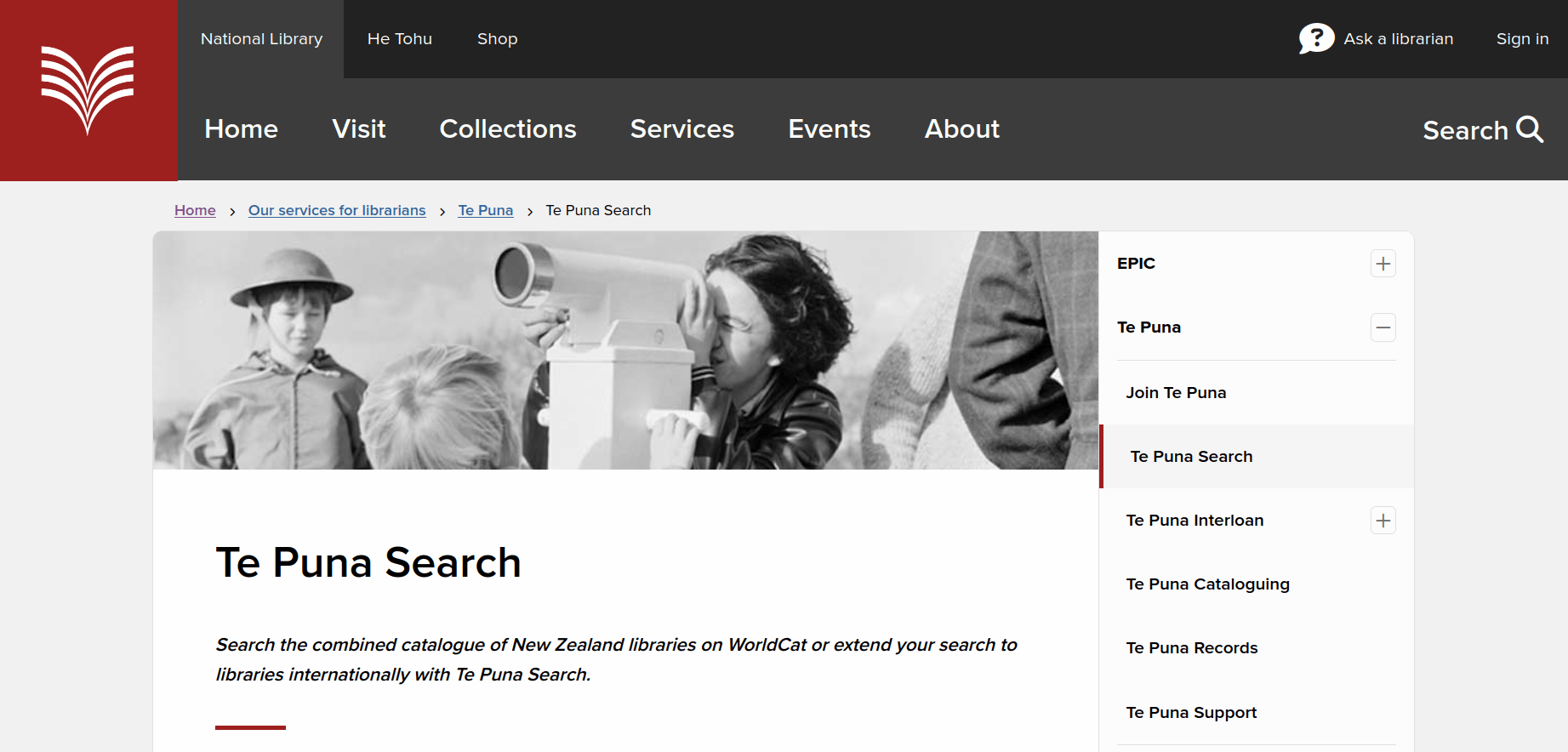Viewport: 1568px width, 752px height.
Task: Open the About menu
Action: (962, 129)
